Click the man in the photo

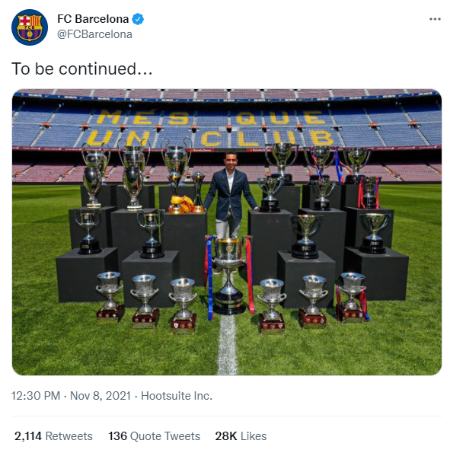[x=230, y=195]
